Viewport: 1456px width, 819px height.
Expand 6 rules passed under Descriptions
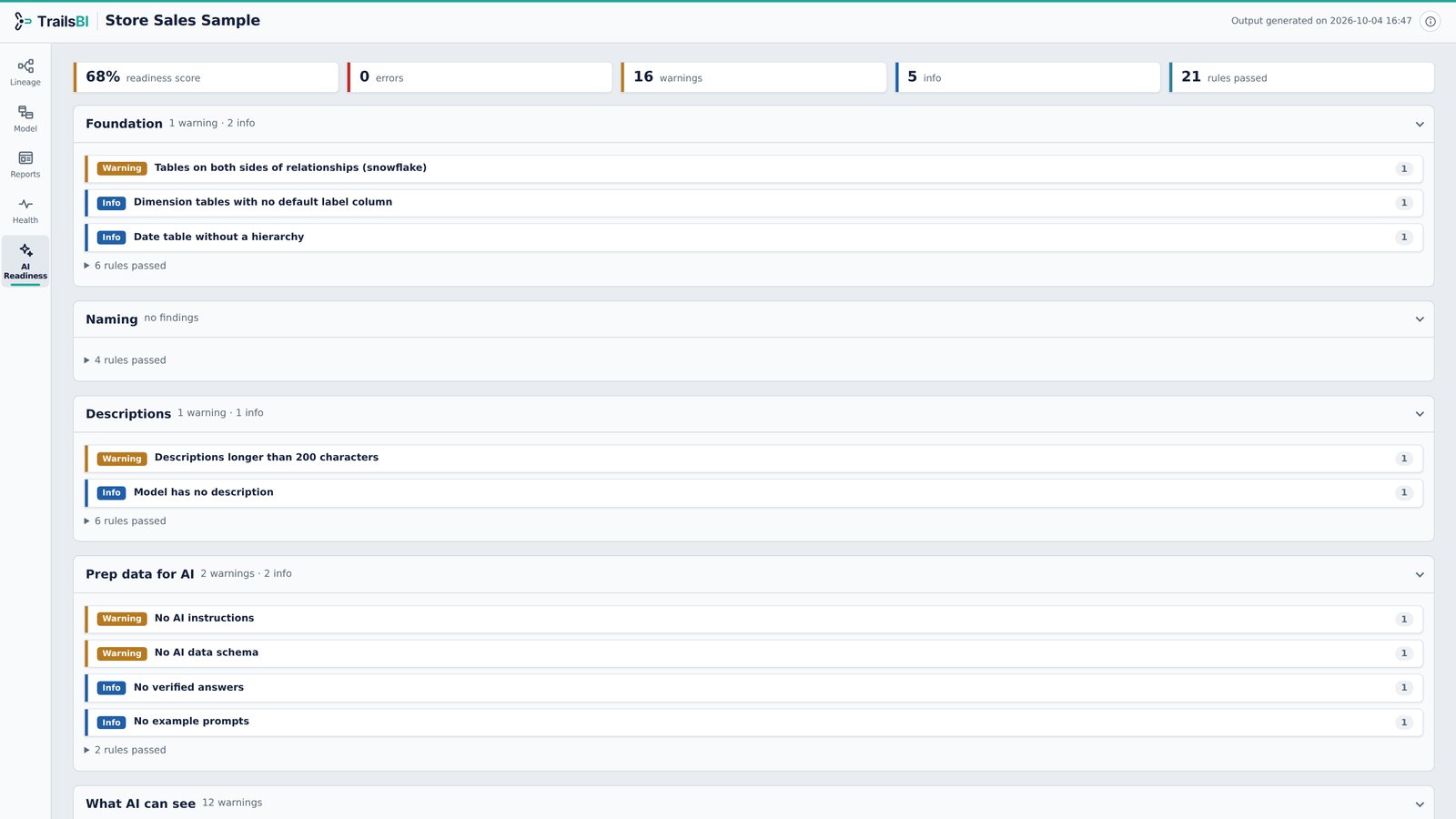click(126, 521)
